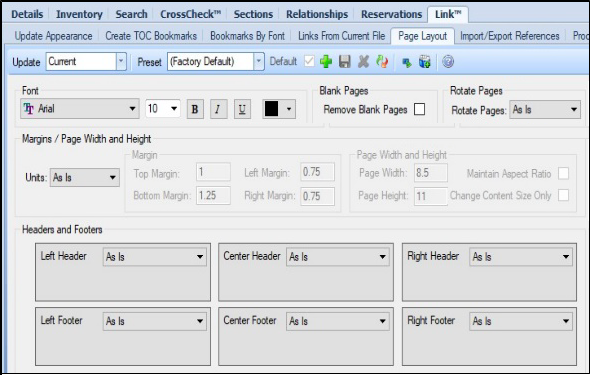Toggle Italic font style button

point(218,109)
